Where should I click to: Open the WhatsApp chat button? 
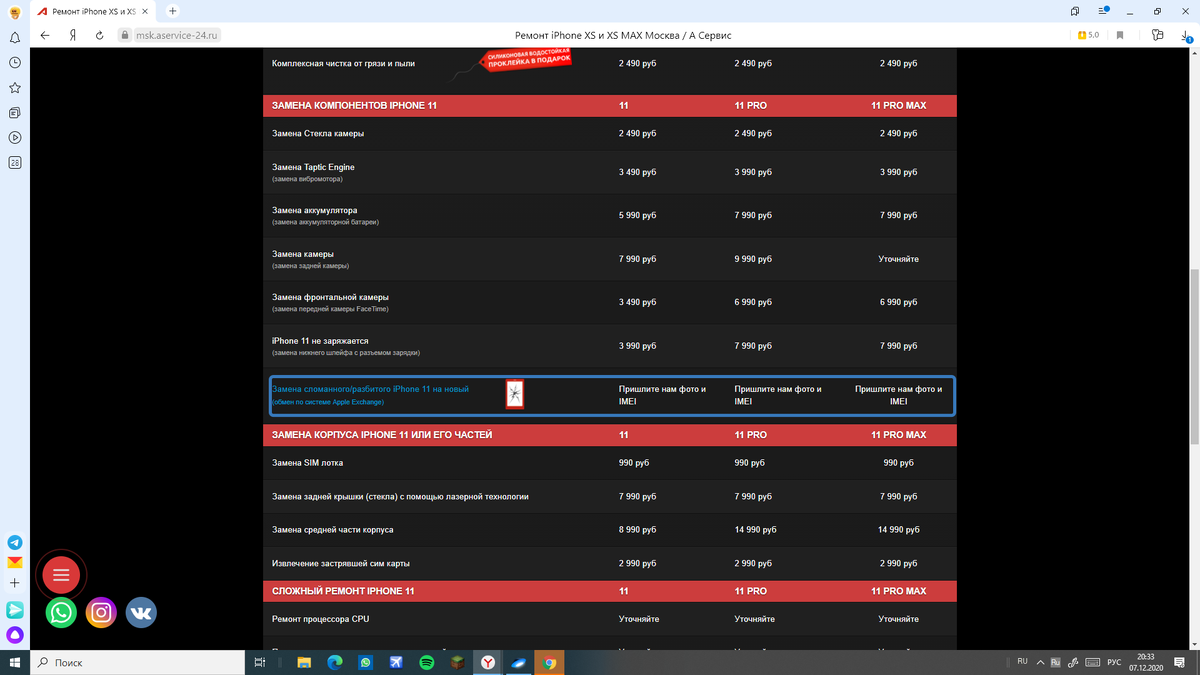61,612
